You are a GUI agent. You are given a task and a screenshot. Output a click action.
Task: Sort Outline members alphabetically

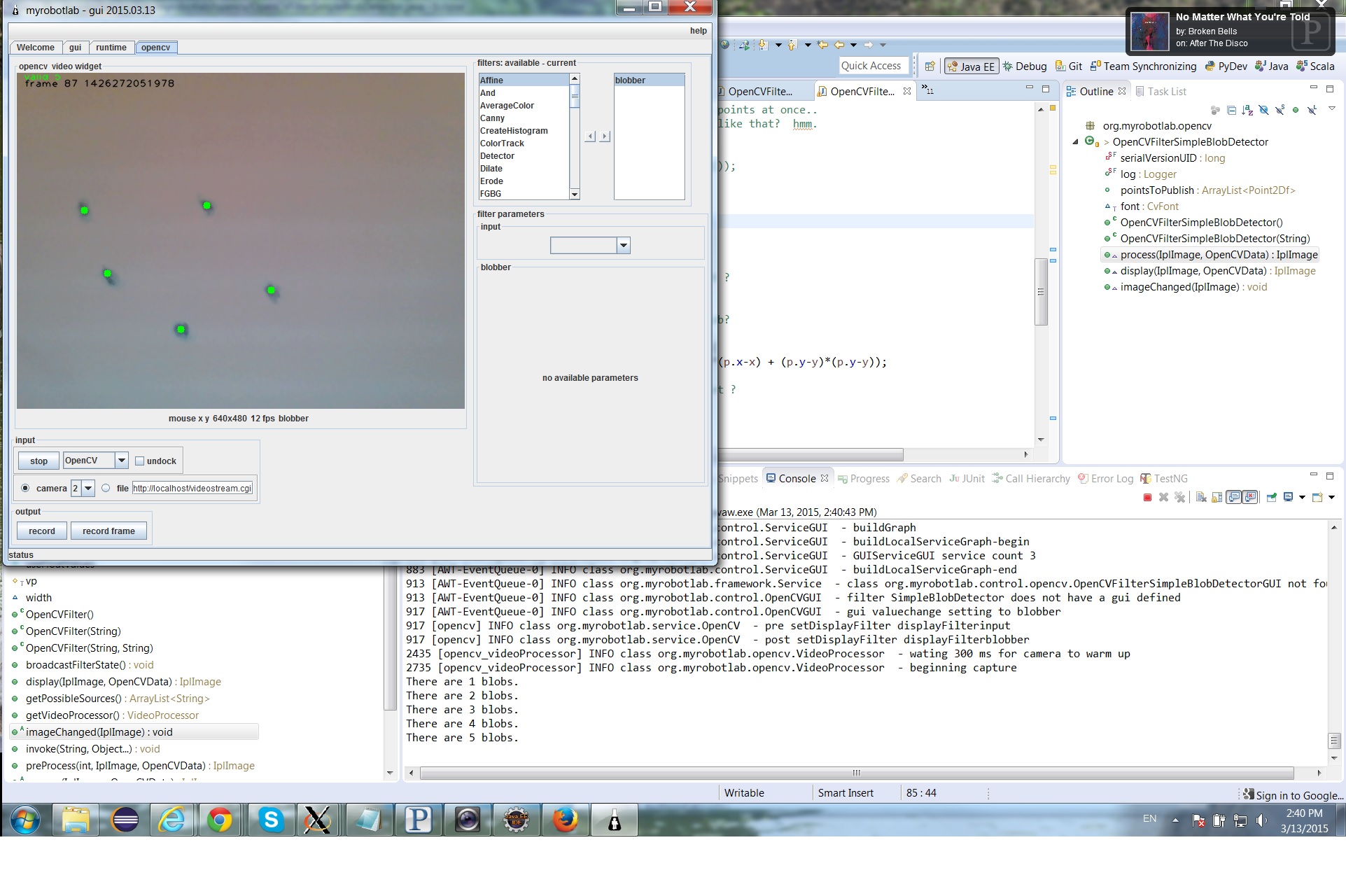tap(1247, 110)
